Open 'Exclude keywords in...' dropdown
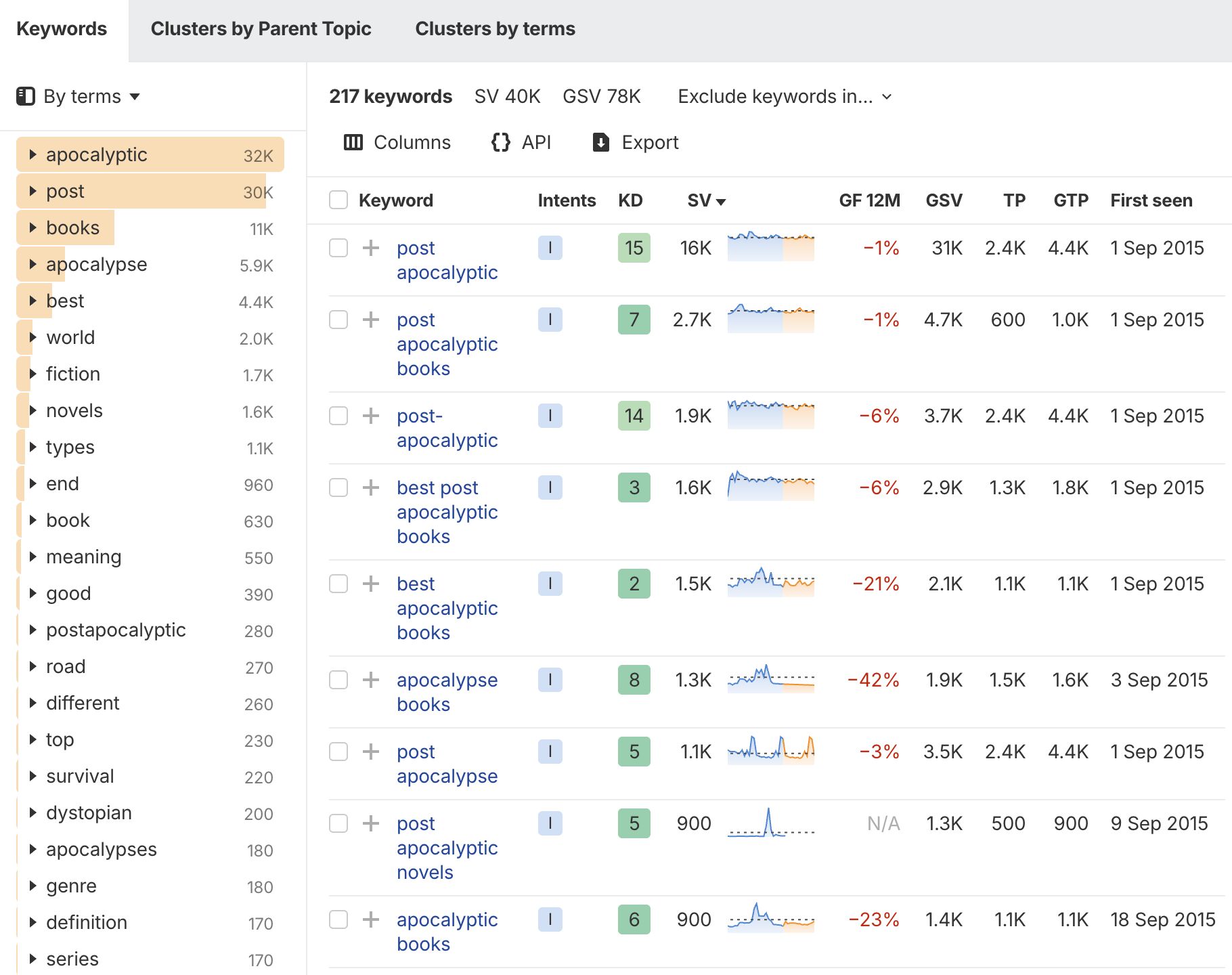The image size is (1232, 975). pyautogui.click(x=785, y=96)
